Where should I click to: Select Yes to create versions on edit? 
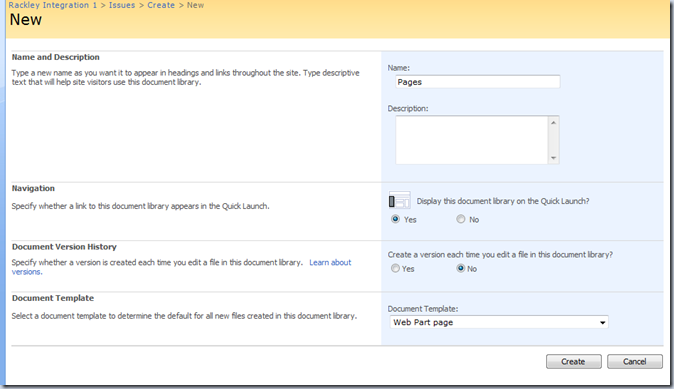395,268
